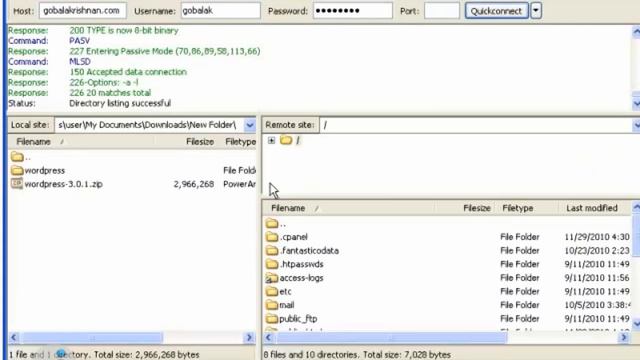
Task: Click the remote pane horizontal scrollbar thumb
Action: (x=391, y=338)
